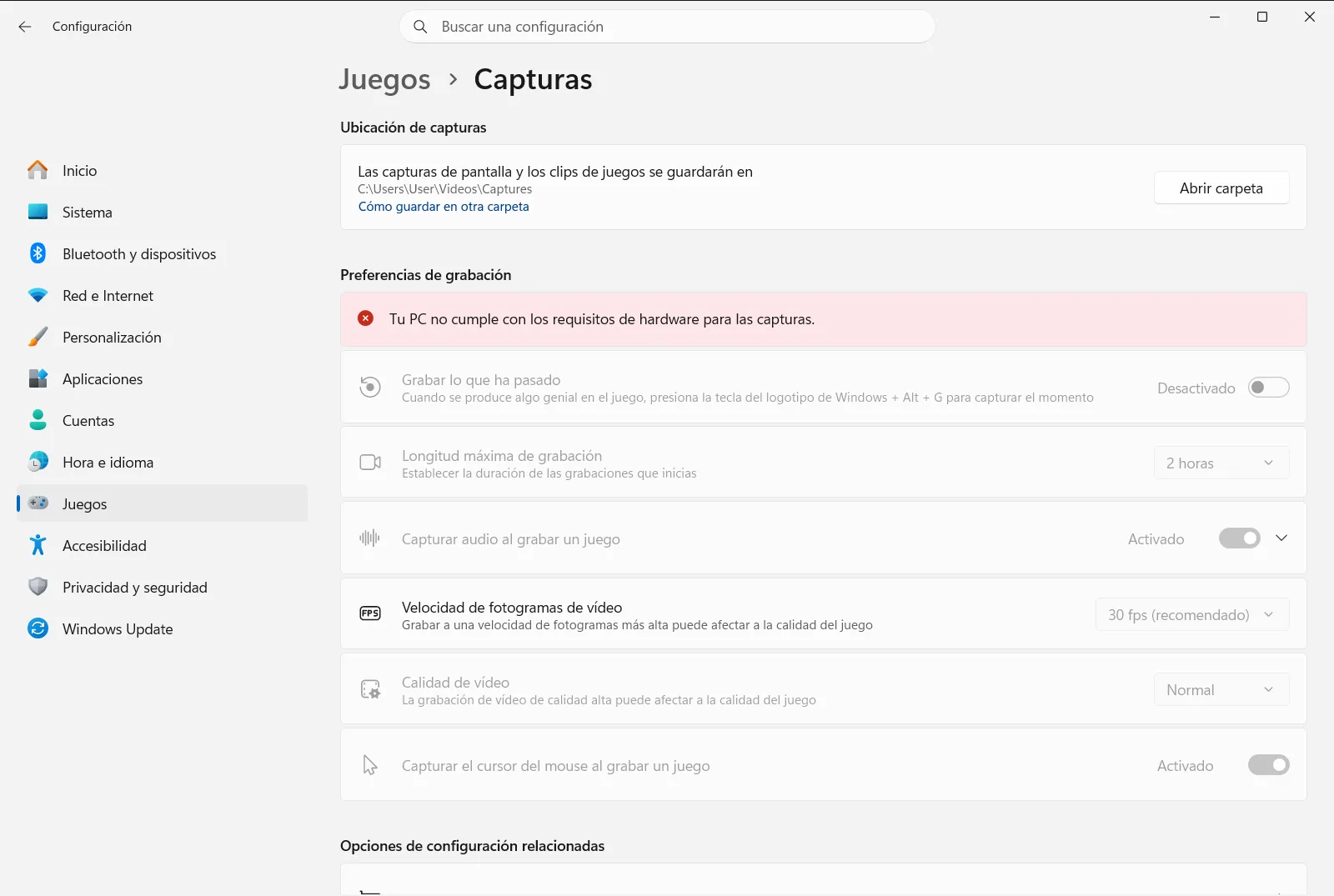Click the Calidad de vídeo settings icon
Image resolution: width=1334 pixels, height=896 pixels.
click(x=370, y=689)
